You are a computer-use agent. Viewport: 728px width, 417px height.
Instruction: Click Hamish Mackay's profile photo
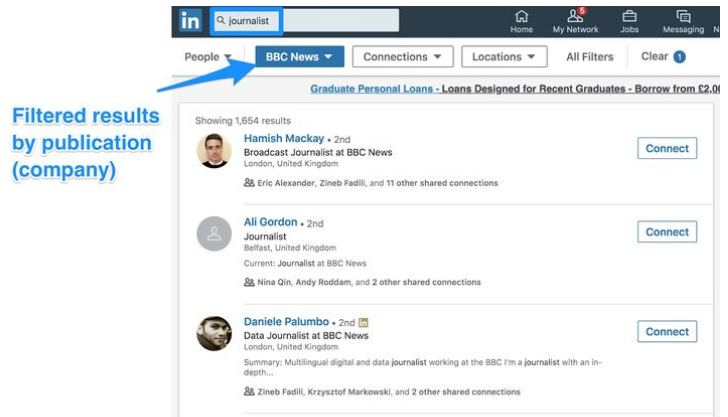point(214,150)
